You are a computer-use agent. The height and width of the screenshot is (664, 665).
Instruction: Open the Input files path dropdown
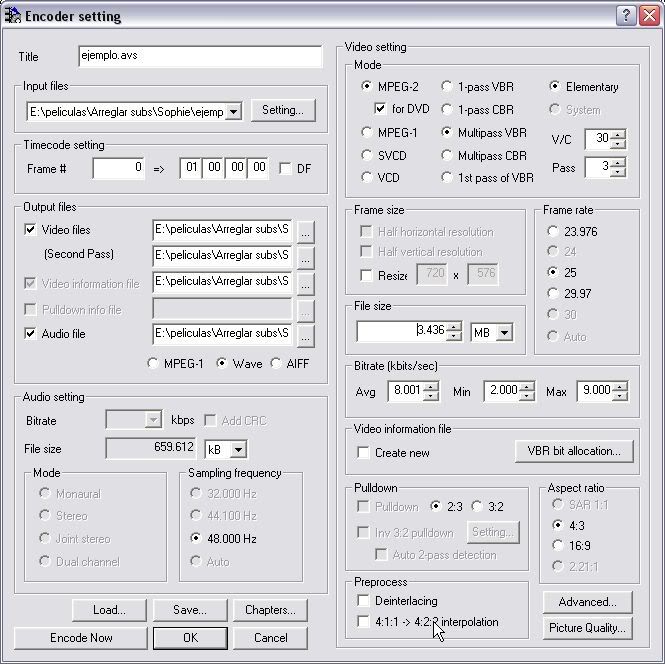234,111
